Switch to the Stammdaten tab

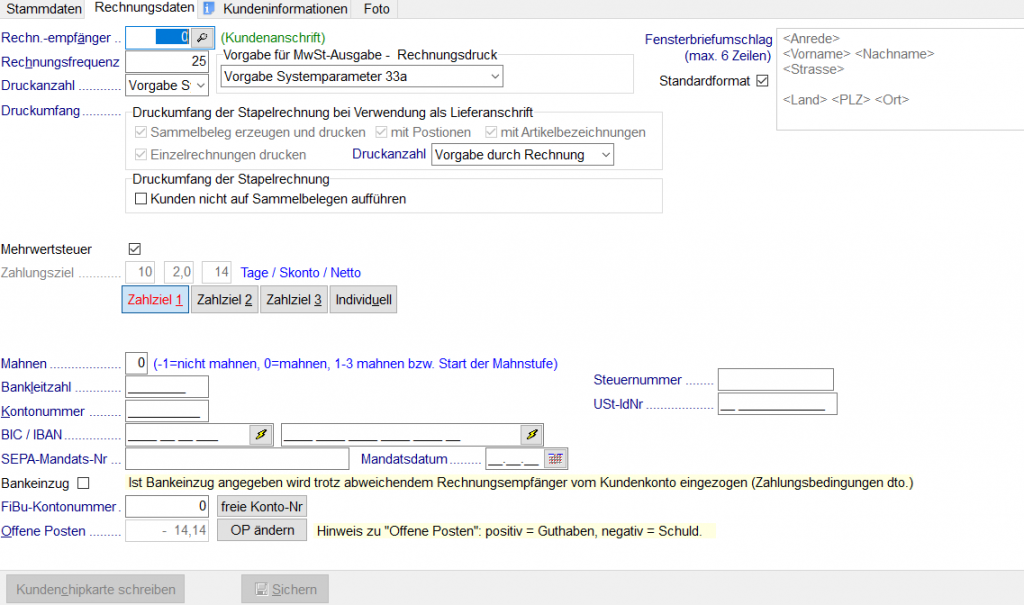click(42, 8)
